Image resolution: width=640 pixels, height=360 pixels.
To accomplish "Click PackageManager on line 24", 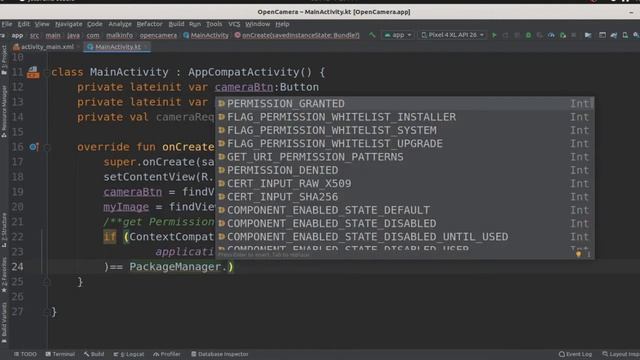I will click(x=175, y=267).
